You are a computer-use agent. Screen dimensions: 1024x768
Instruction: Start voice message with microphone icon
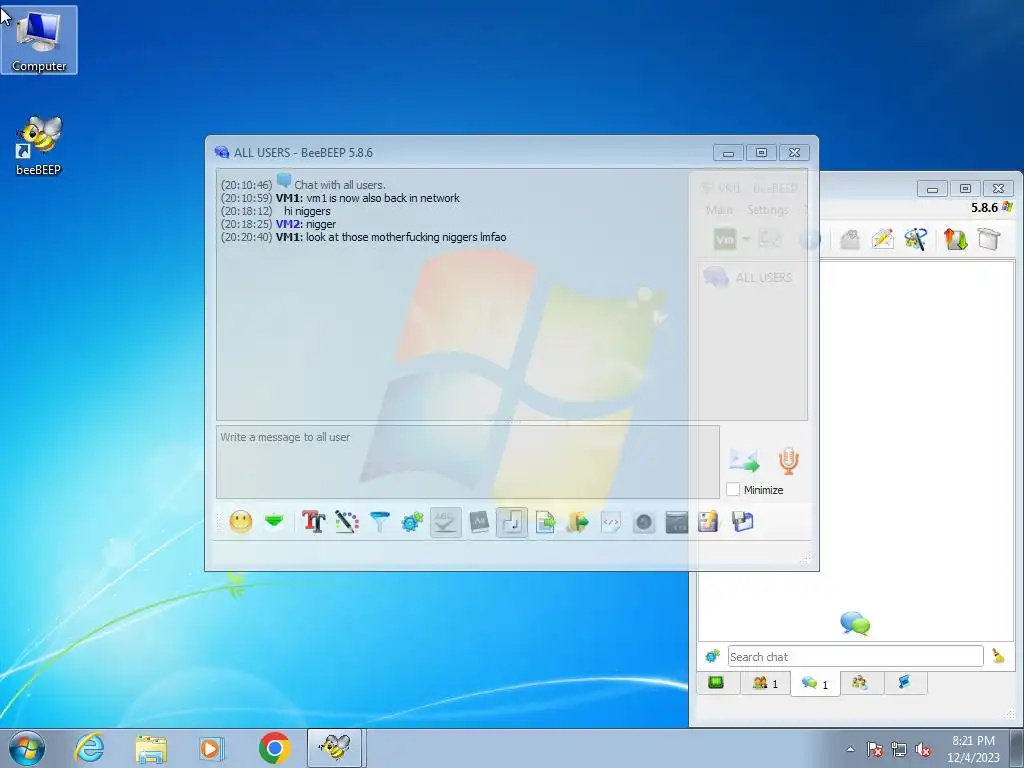pyautogui.click(x=788, y=460)
